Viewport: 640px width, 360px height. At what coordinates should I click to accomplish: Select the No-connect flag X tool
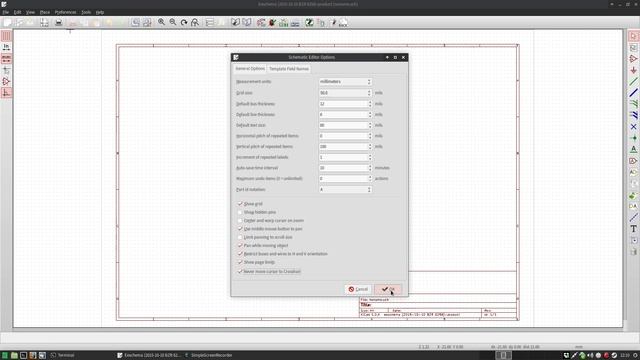tap(633, 127)
